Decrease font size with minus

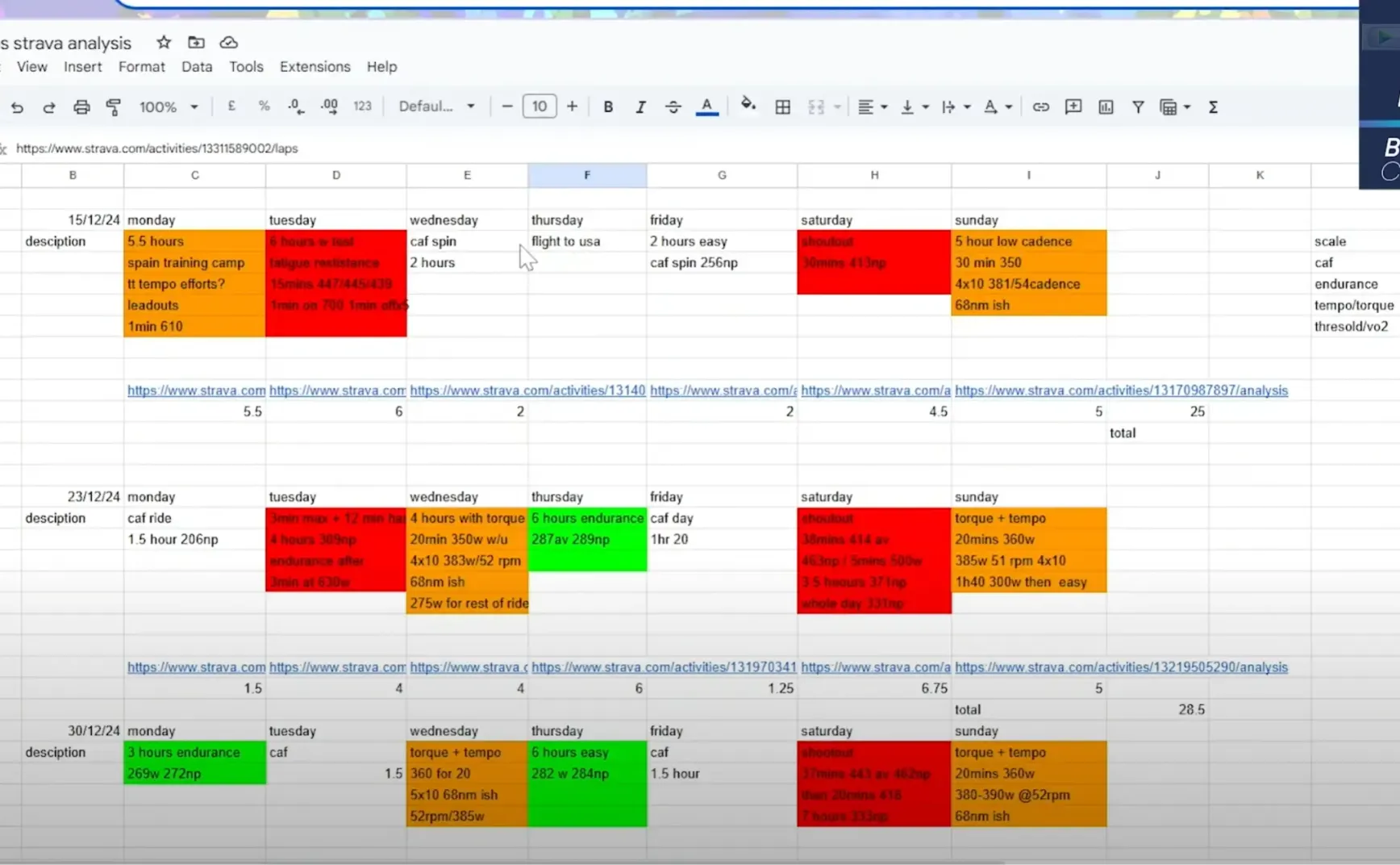click(507, 106)
